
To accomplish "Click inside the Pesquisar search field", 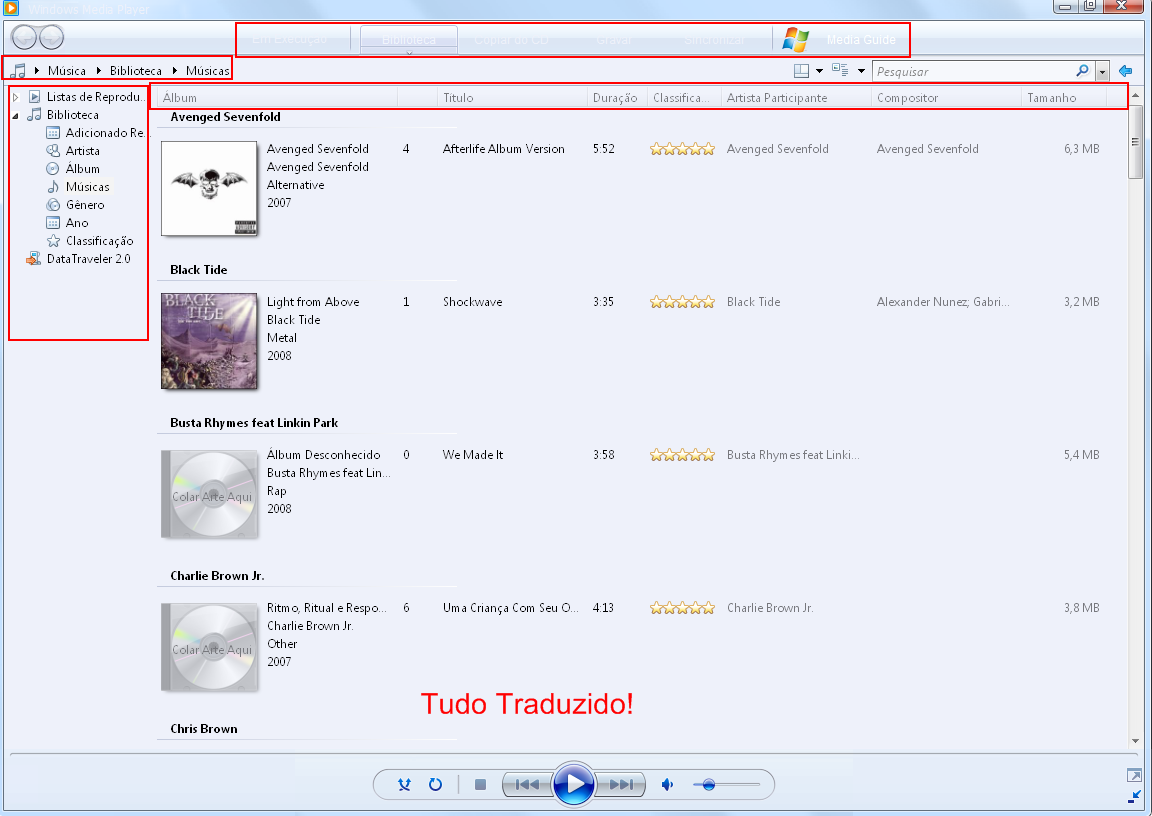I will click(960, 70).
